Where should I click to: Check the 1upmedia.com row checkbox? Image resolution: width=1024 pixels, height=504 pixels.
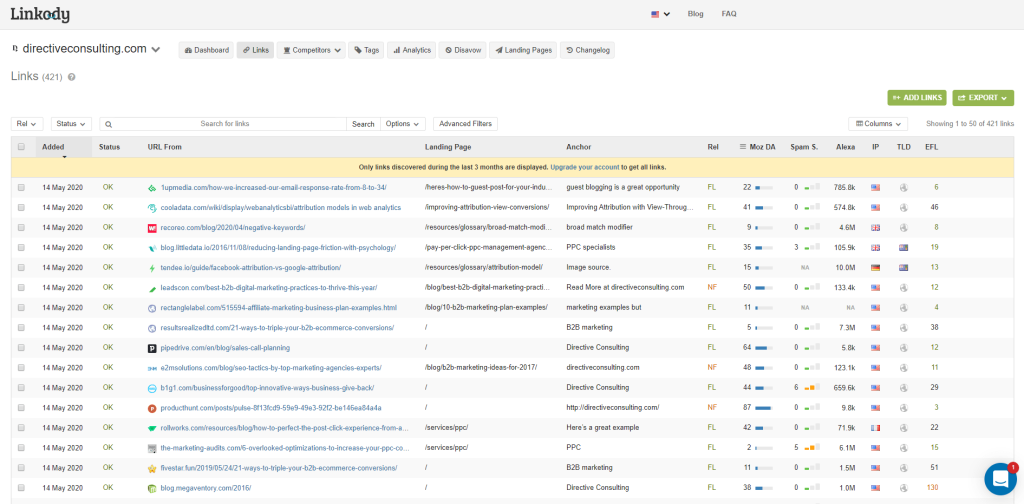[x=22, y=187]
